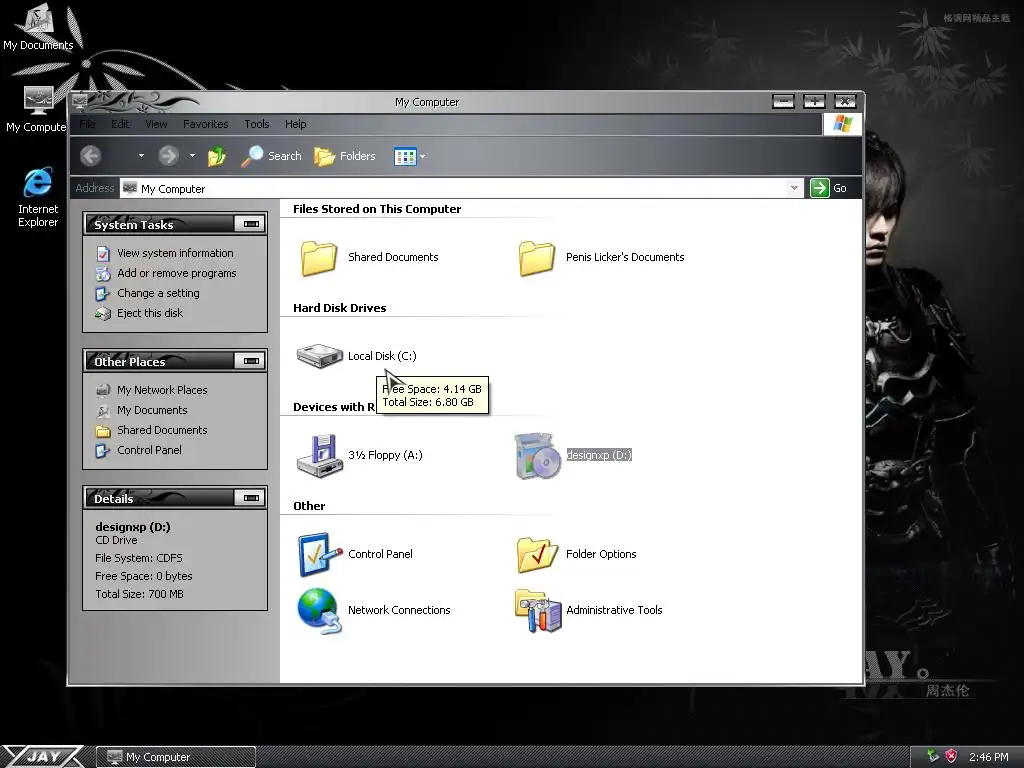Open the Help menu
Screen dimensions: 1024x768
click(295, 124)
